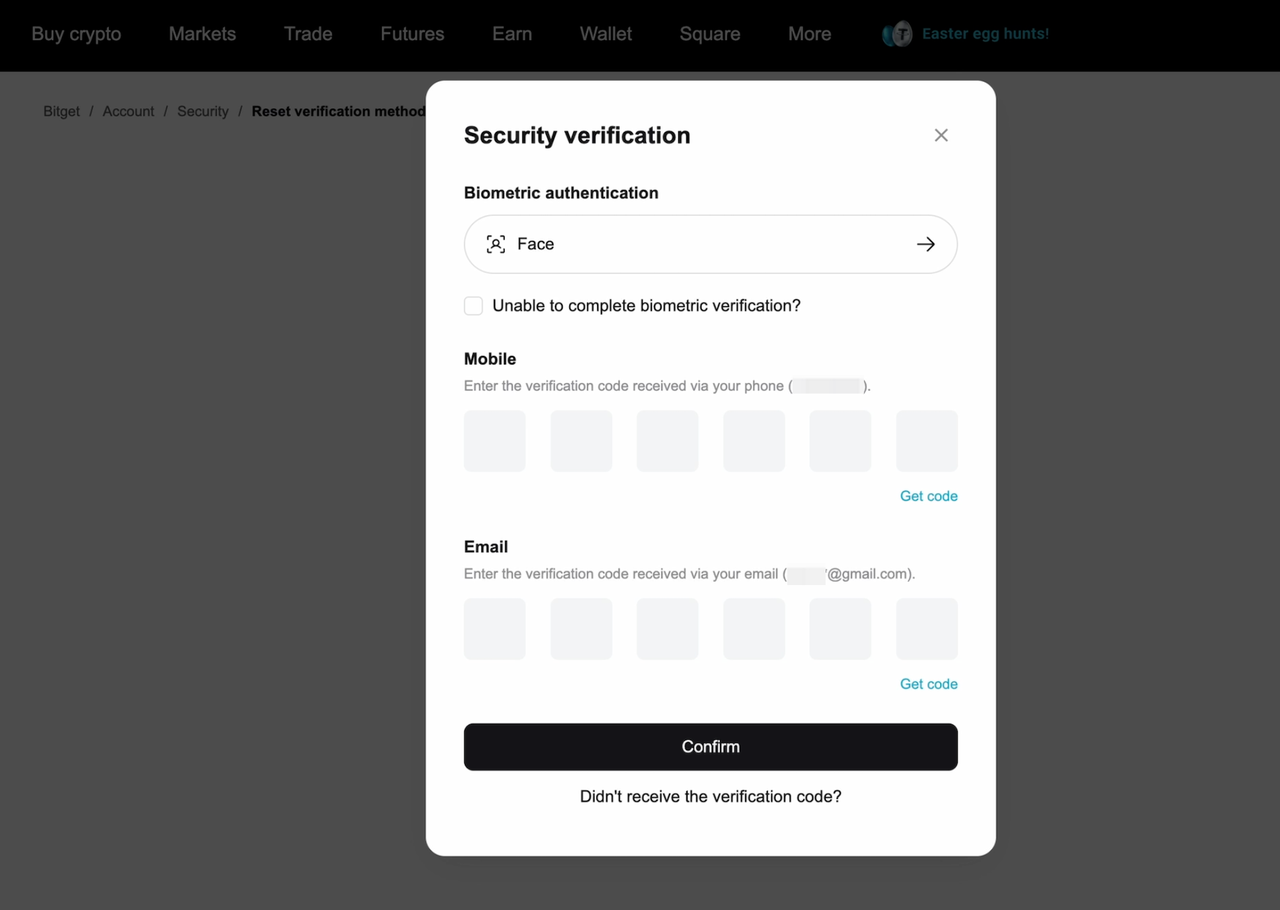
Task: Click Get code for Mobile verification
Action: [928, 495]
